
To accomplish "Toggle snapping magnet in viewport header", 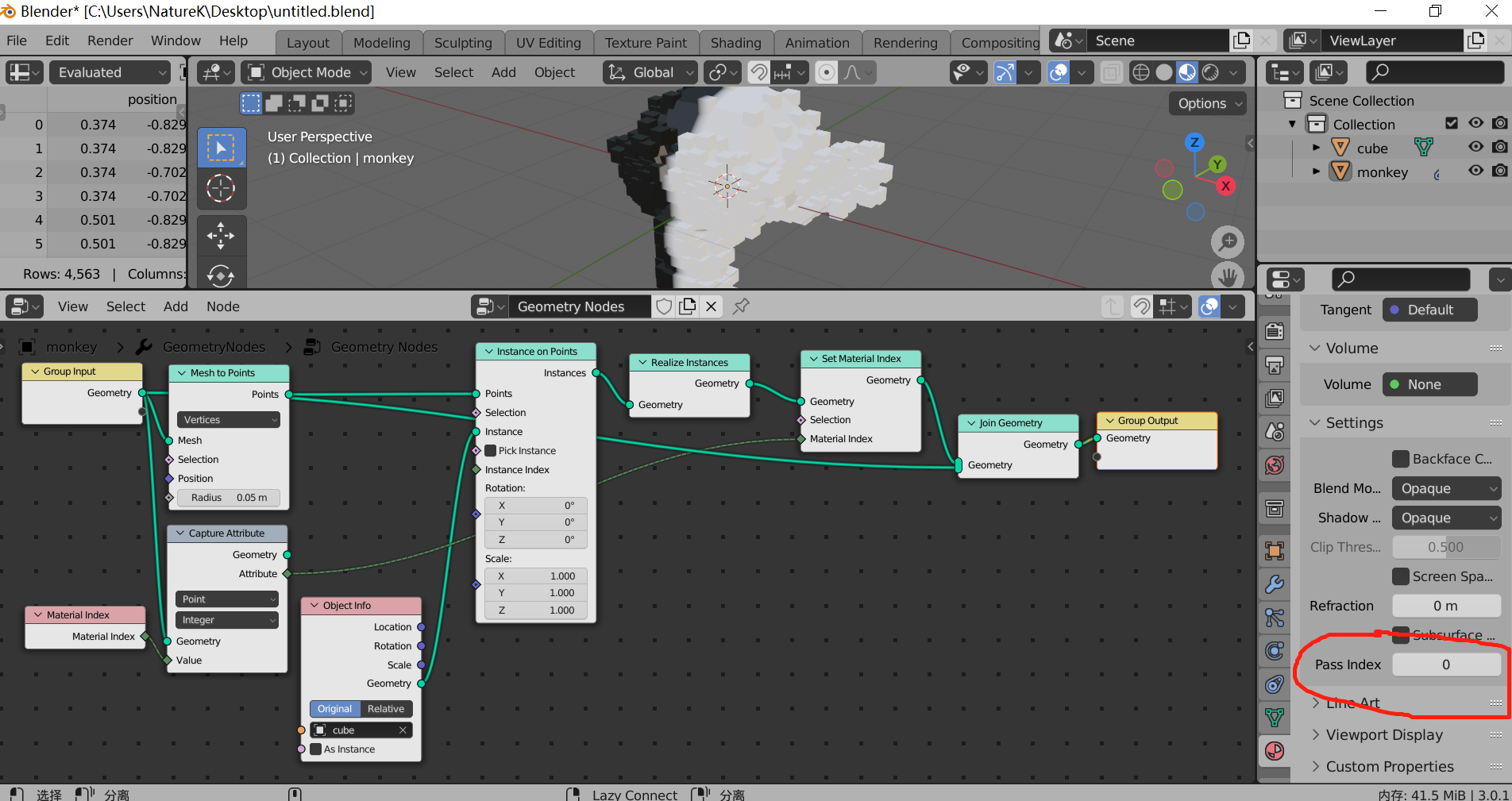I will click(x=758, y=72).
